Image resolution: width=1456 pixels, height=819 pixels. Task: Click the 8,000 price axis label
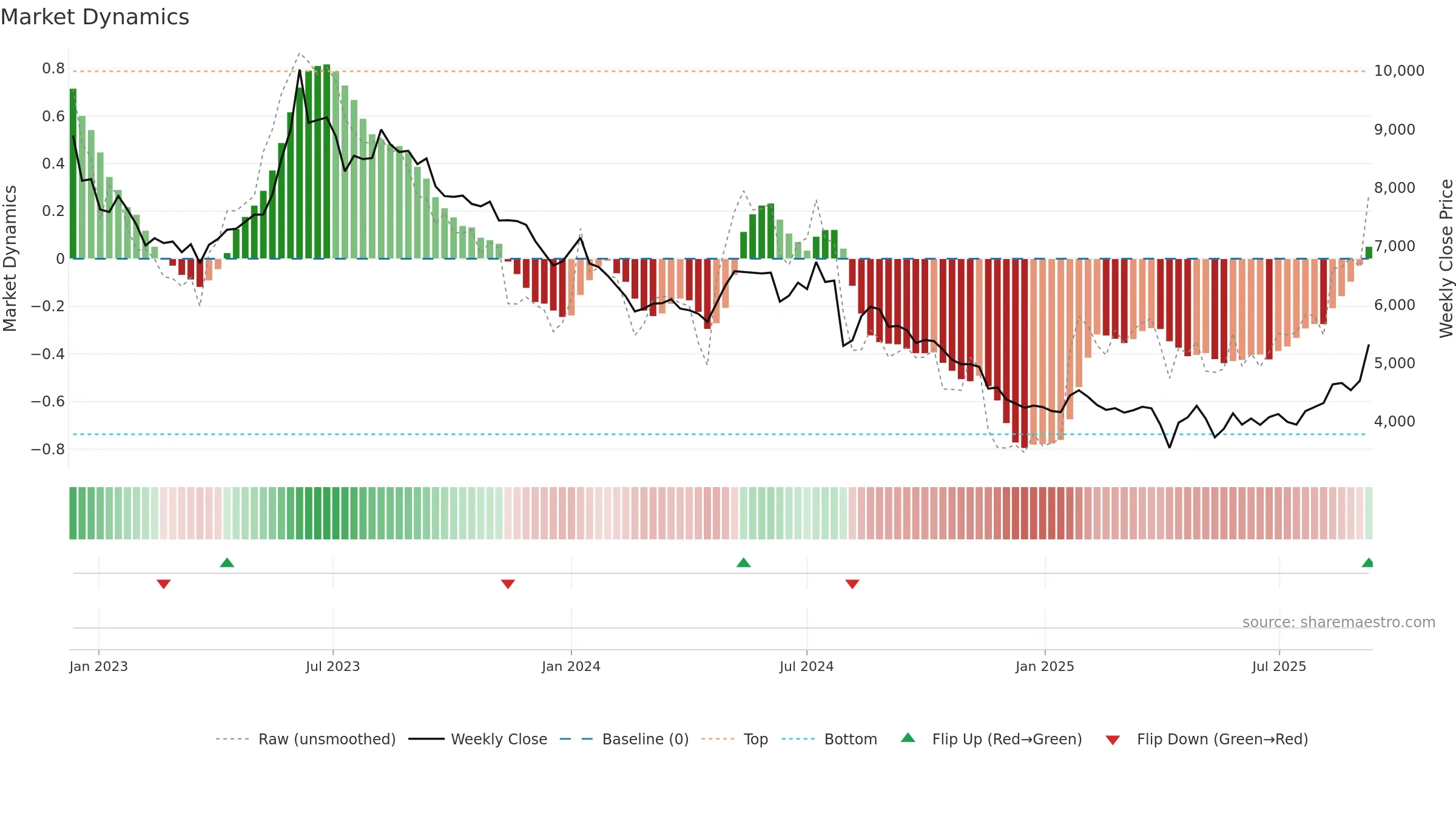click(x=1394, y=187)
